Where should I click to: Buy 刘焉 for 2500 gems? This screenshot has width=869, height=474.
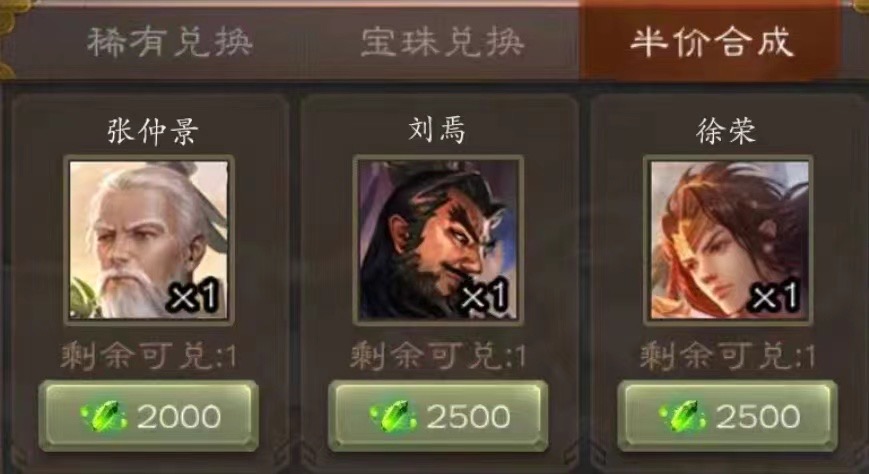coord(438,416)
